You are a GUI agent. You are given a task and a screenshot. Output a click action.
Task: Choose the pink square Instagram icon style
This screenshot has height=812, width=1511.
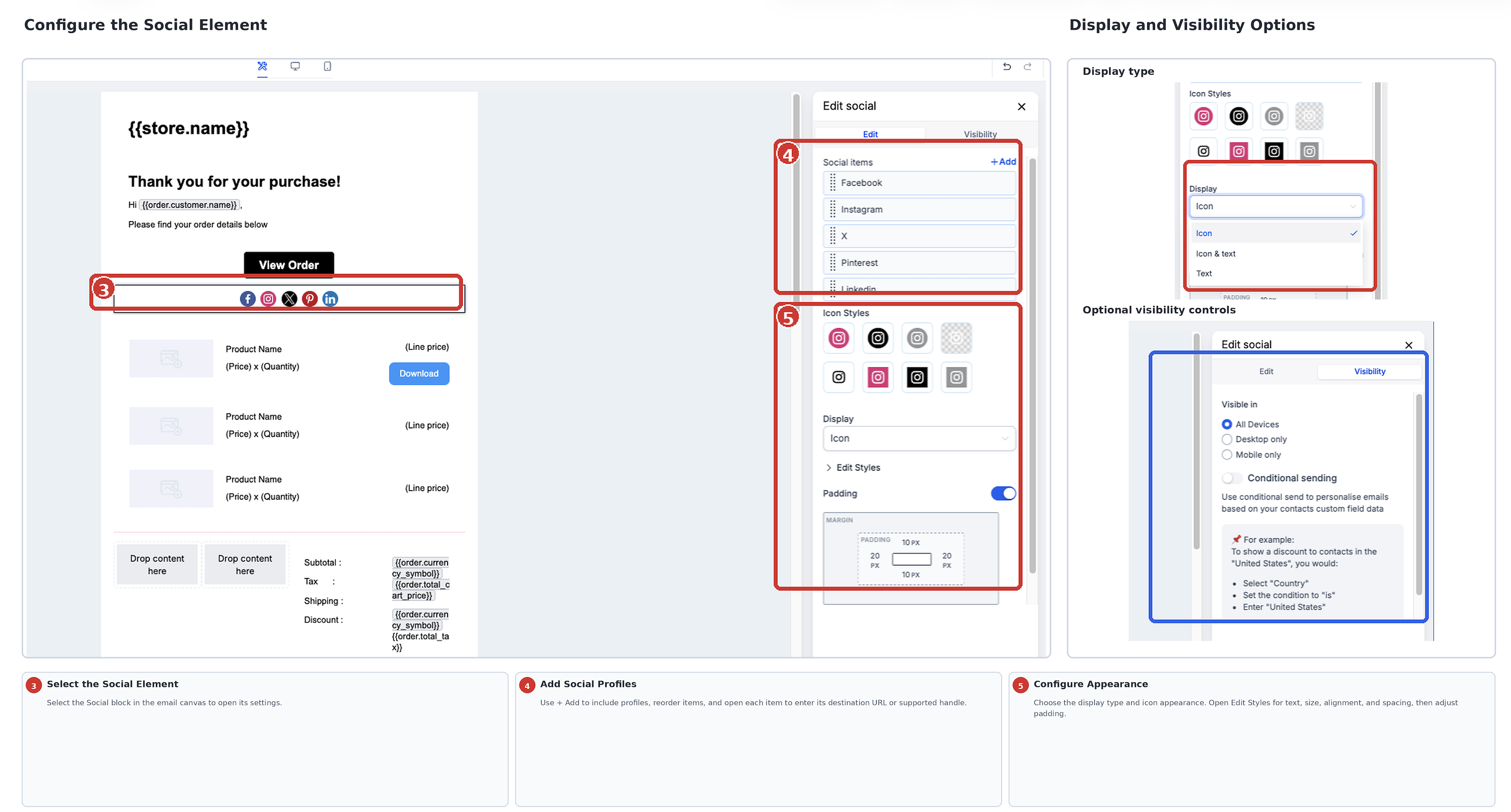click(x=878, y=377)
